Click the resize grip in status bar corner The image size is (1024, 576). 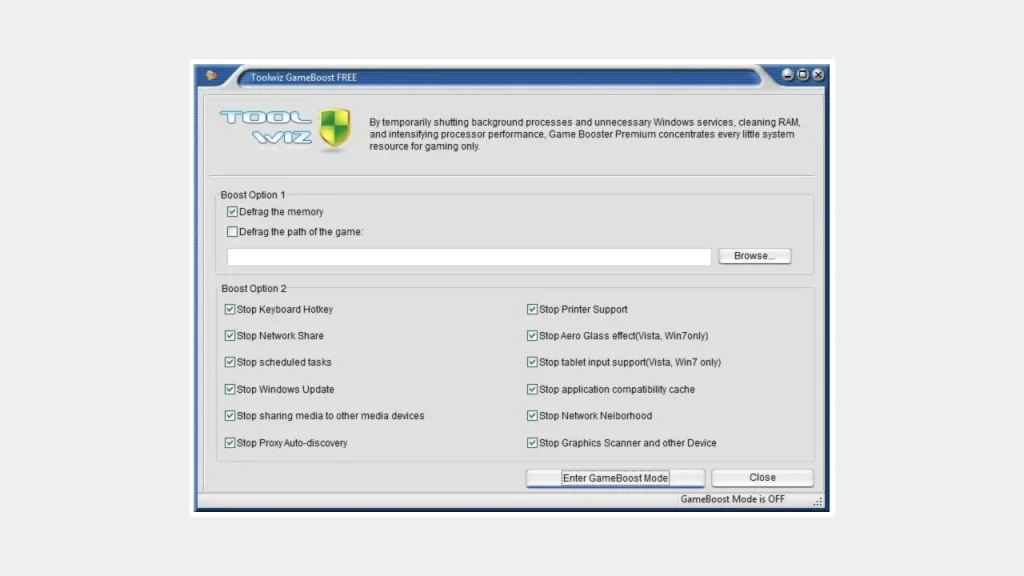[x=818, y=501]
